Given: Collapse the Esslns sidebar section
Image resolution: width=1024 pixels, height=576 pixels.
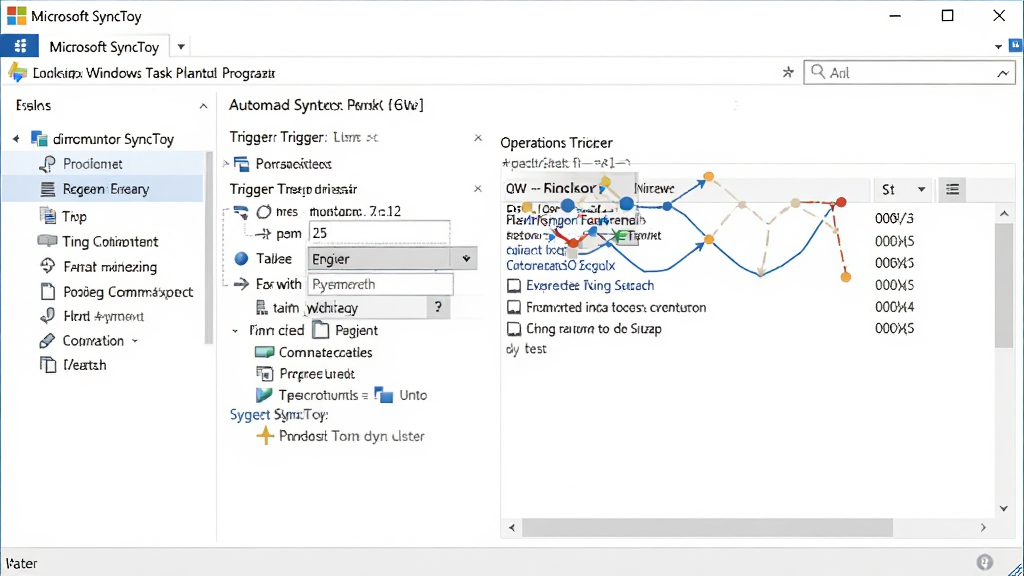Looking at the screenshot, I should click(204, 106).
